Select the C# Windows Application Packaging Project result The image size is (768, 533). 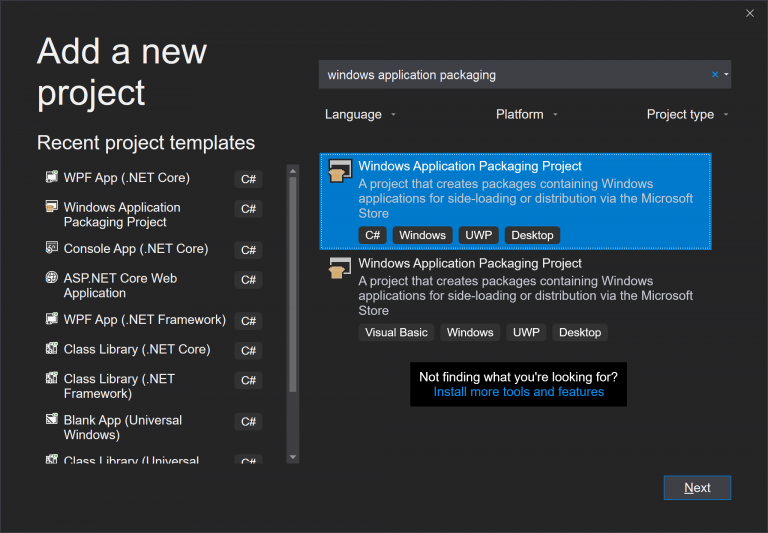point(515,201)
